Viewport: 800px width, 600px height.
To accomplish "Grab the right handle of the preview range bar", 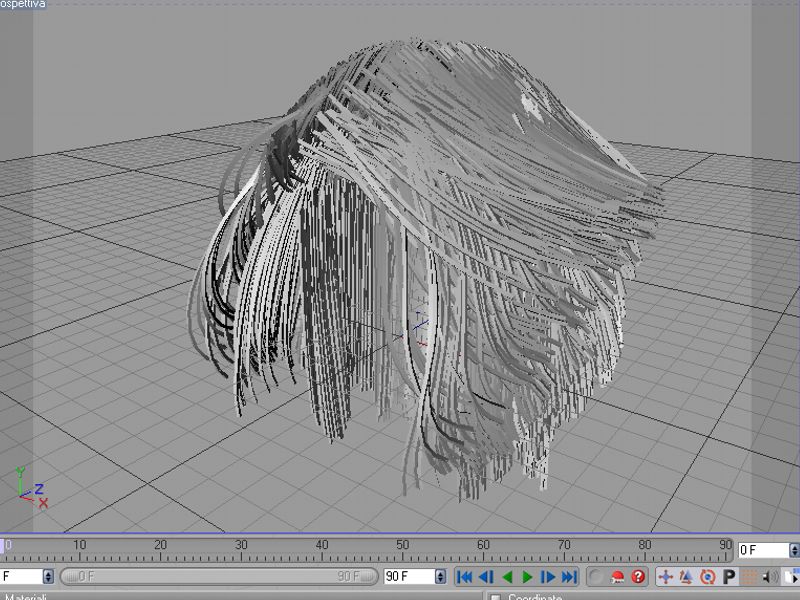I will tap(366, 577).
